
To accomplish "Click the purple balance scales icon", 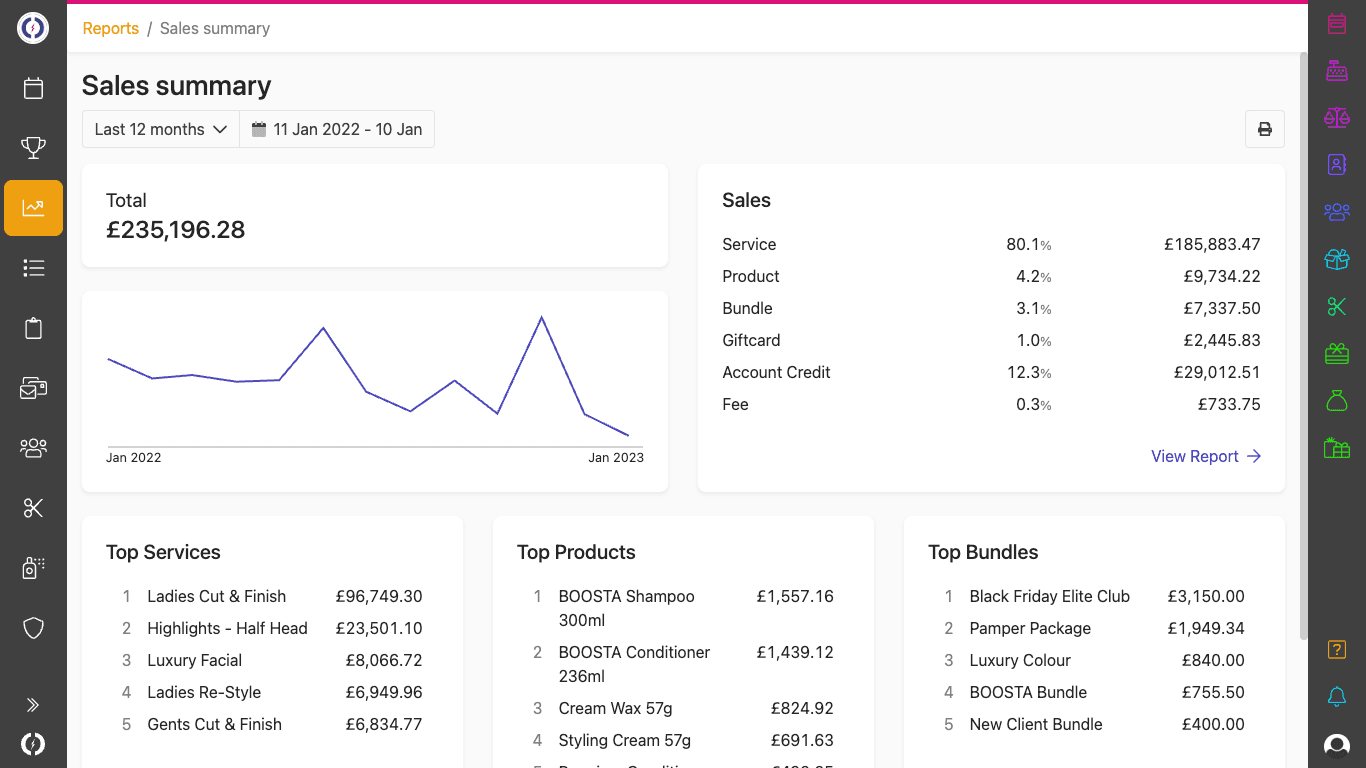I will pos(1336,118).
